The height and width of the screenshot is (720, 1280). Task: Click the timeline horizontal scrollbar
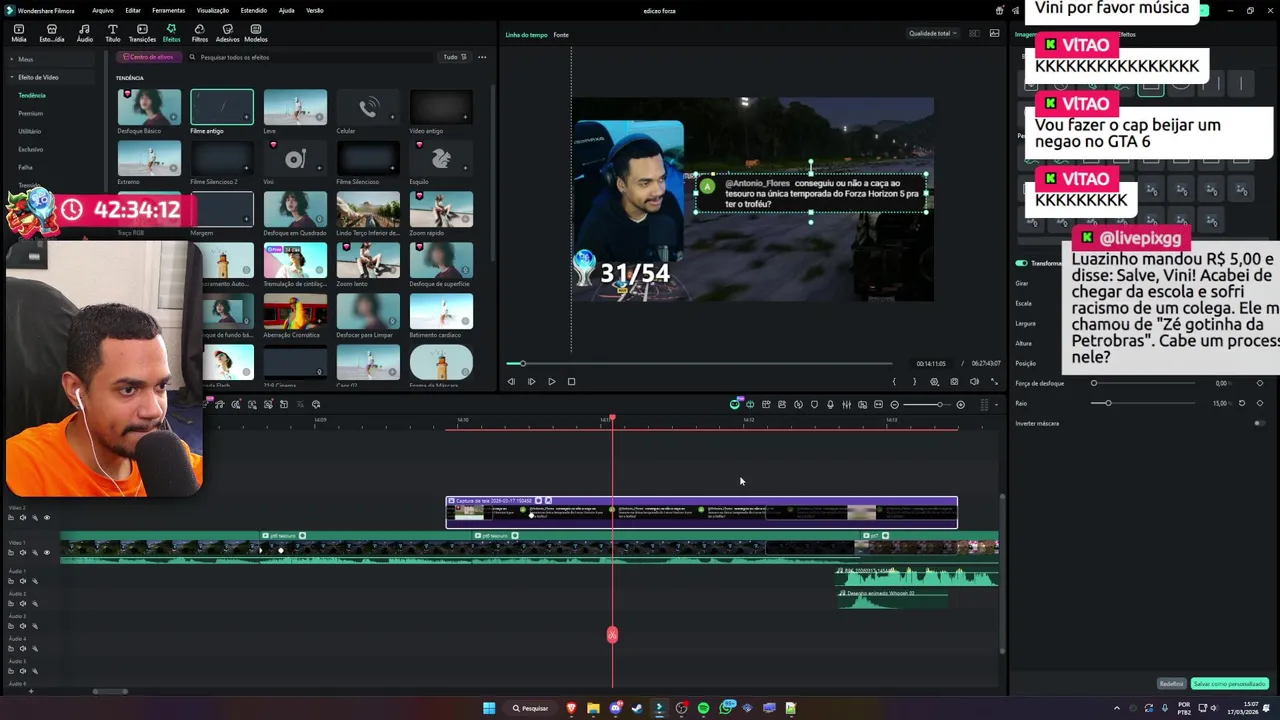pyautogui.click(x=110, y=691)
